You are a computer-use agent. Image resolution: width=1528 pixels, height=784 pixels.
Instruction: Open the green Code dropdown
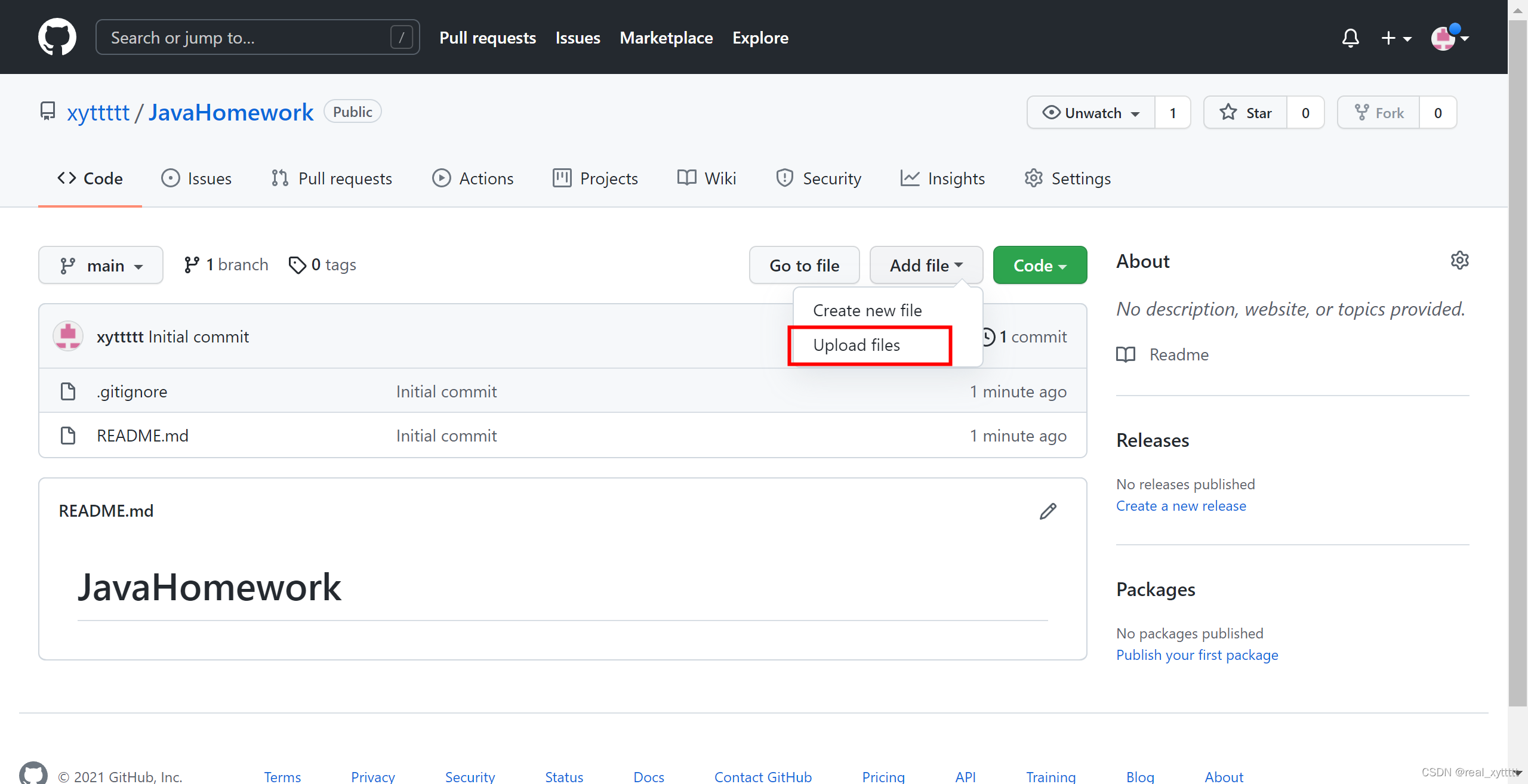(1040, 266)
